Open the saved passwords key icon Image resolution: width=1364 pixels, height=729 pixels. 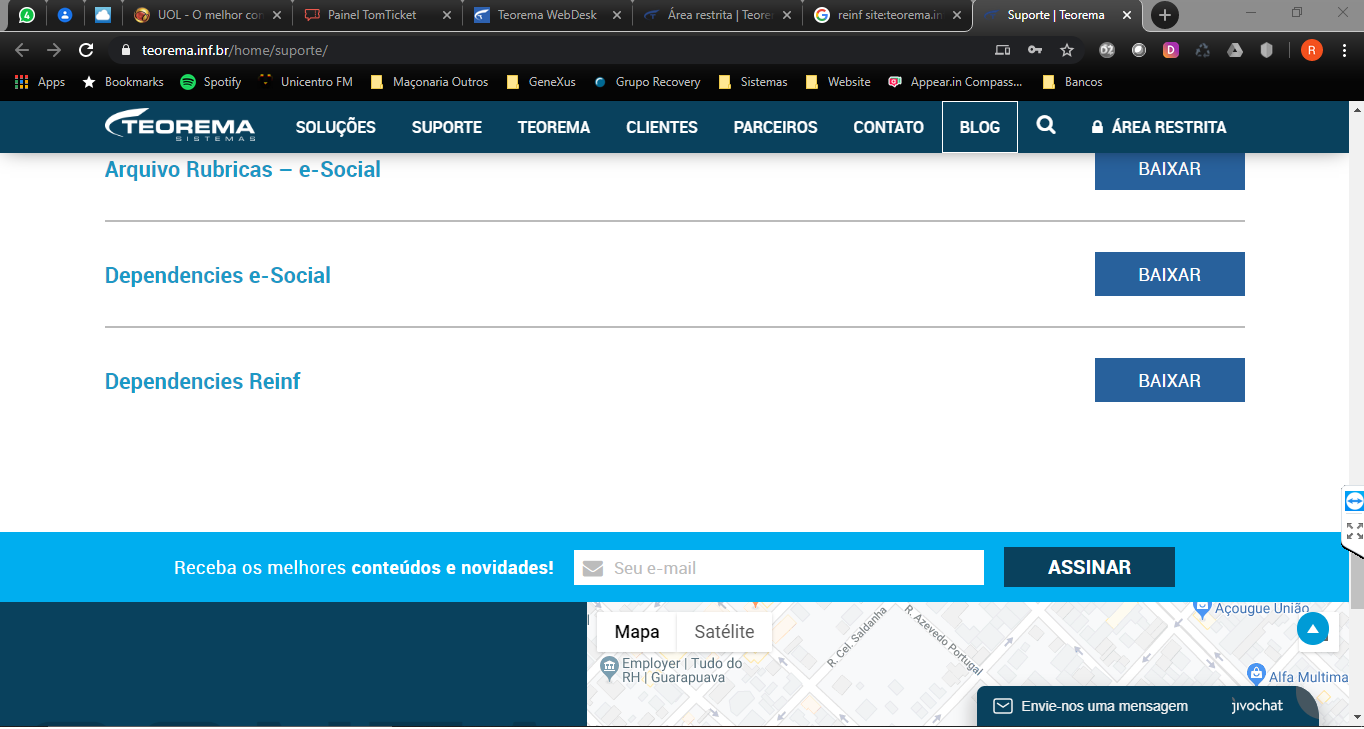point(1035,50)
